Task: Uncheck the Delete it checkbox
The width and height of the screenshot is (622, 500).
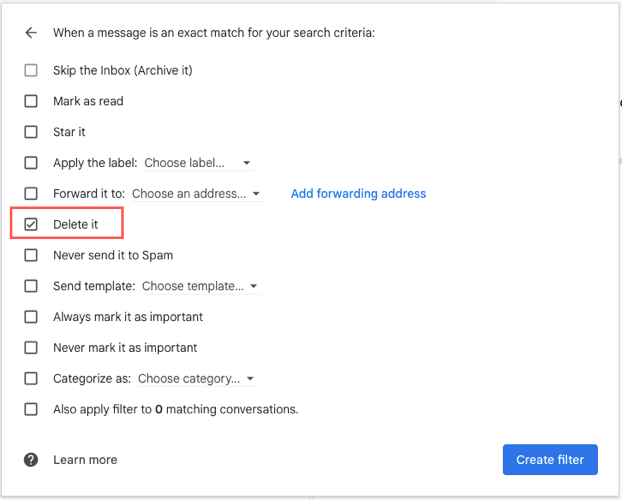Action: 31,225
